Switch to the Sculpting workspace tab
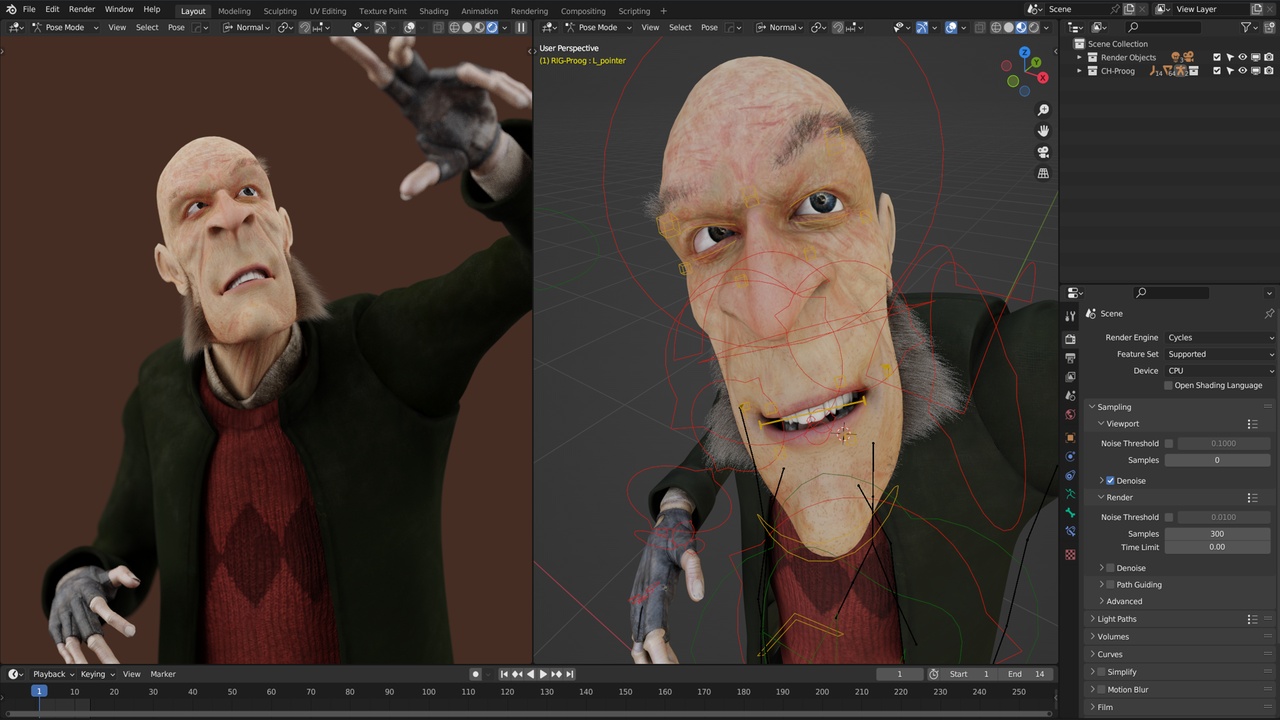The image size is (1280, 720). point(280,11)
